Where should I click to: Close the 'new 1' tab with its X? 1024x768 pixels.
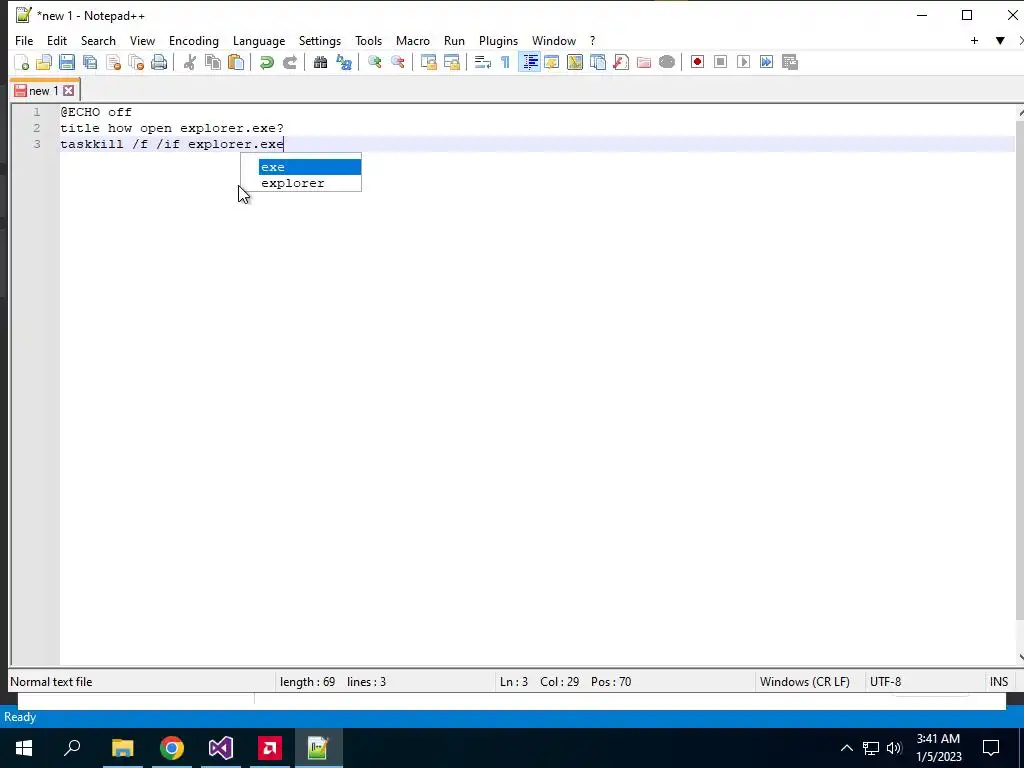(69, 91)
